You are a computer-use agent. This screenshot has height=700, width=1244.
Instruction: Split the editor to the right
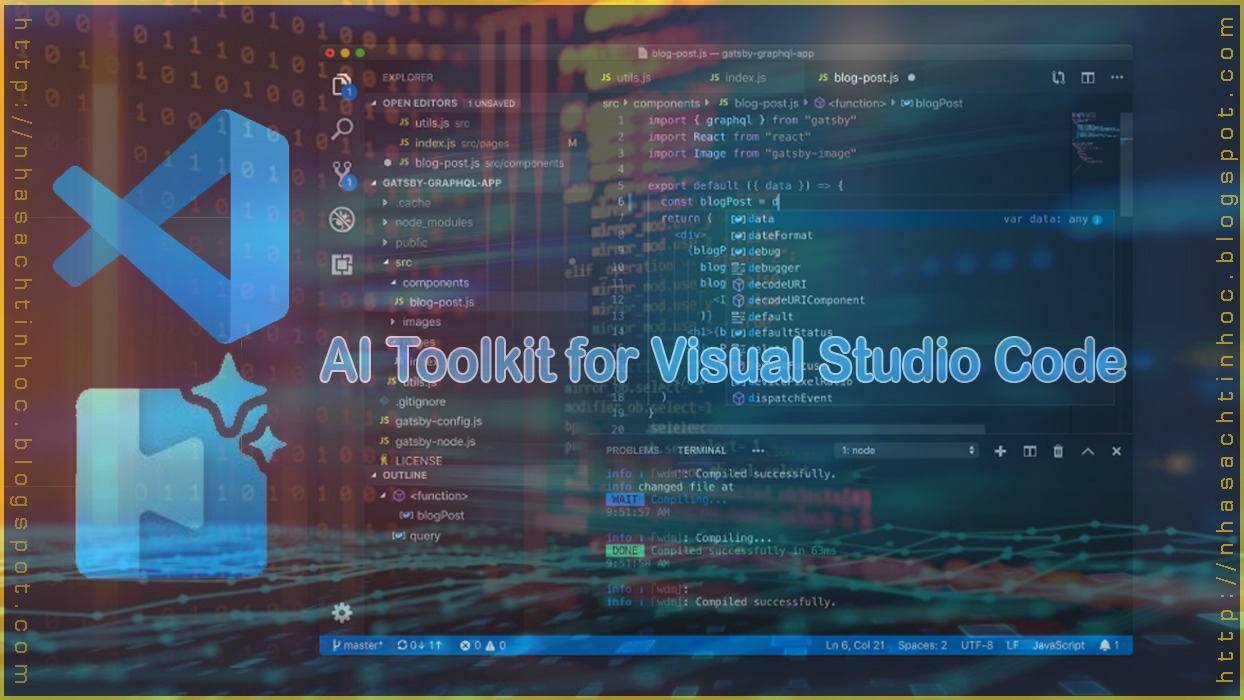pos(1088,78)
